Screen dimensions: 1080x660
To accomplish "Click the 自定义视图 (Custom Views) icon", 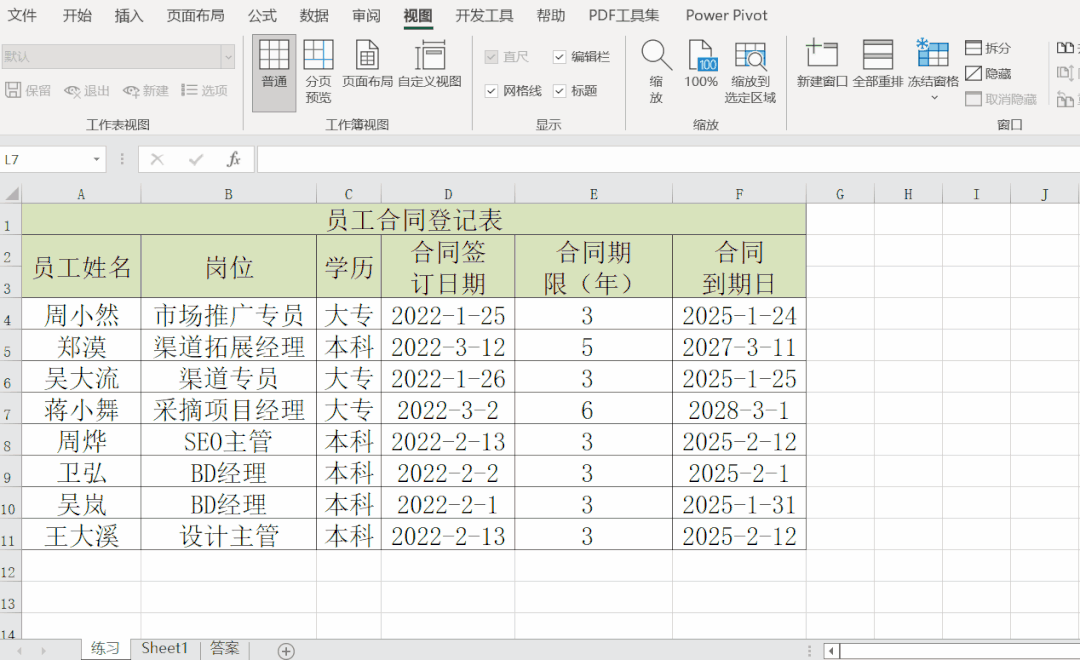I will [x=432, y=60].
